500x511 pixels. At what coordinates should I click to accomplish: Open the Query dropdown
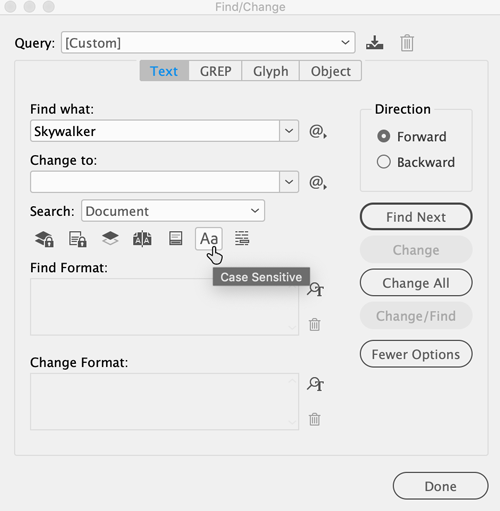[x=208, y=43]
